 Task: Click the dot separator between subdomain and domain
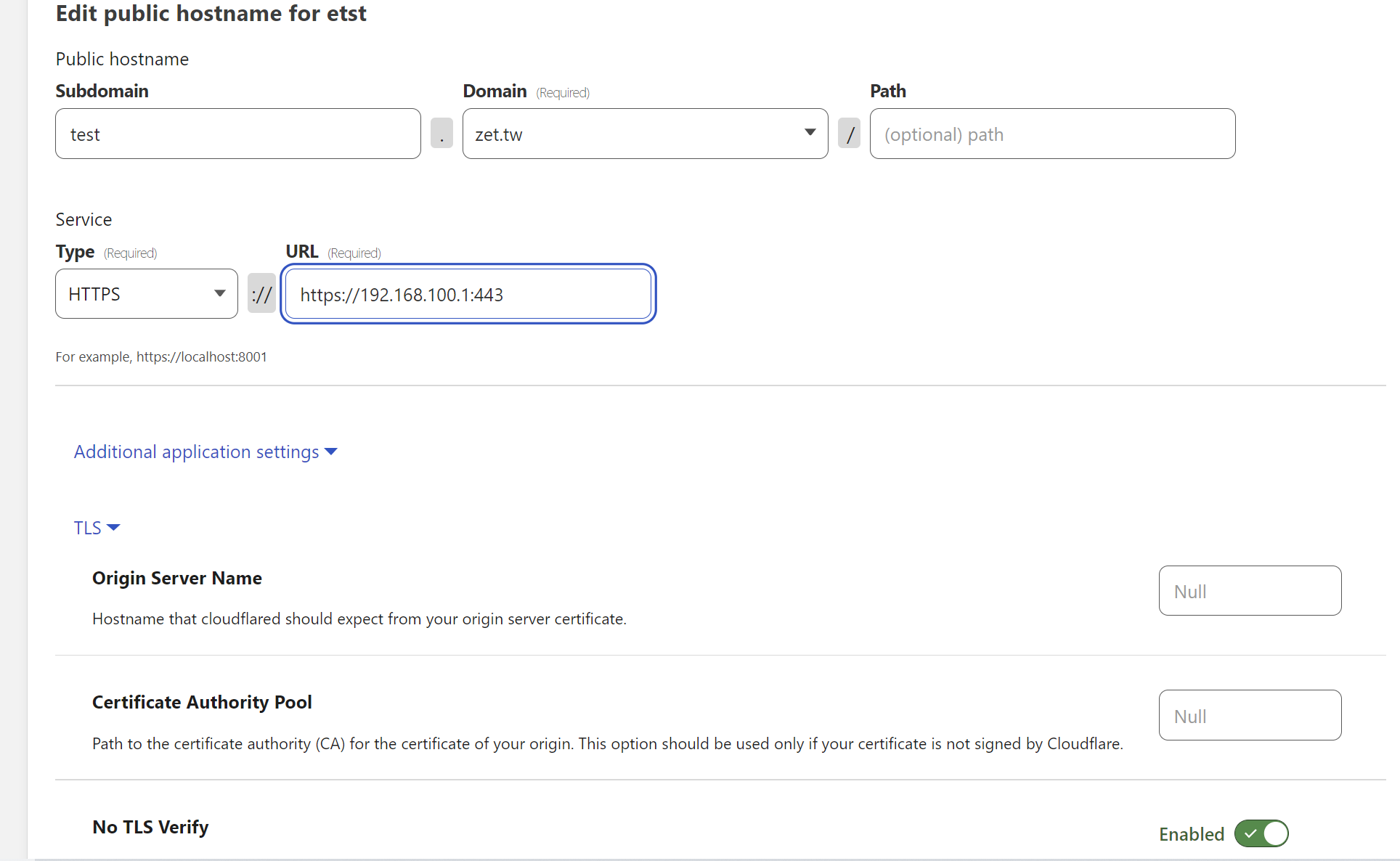(x=441, y=134)
